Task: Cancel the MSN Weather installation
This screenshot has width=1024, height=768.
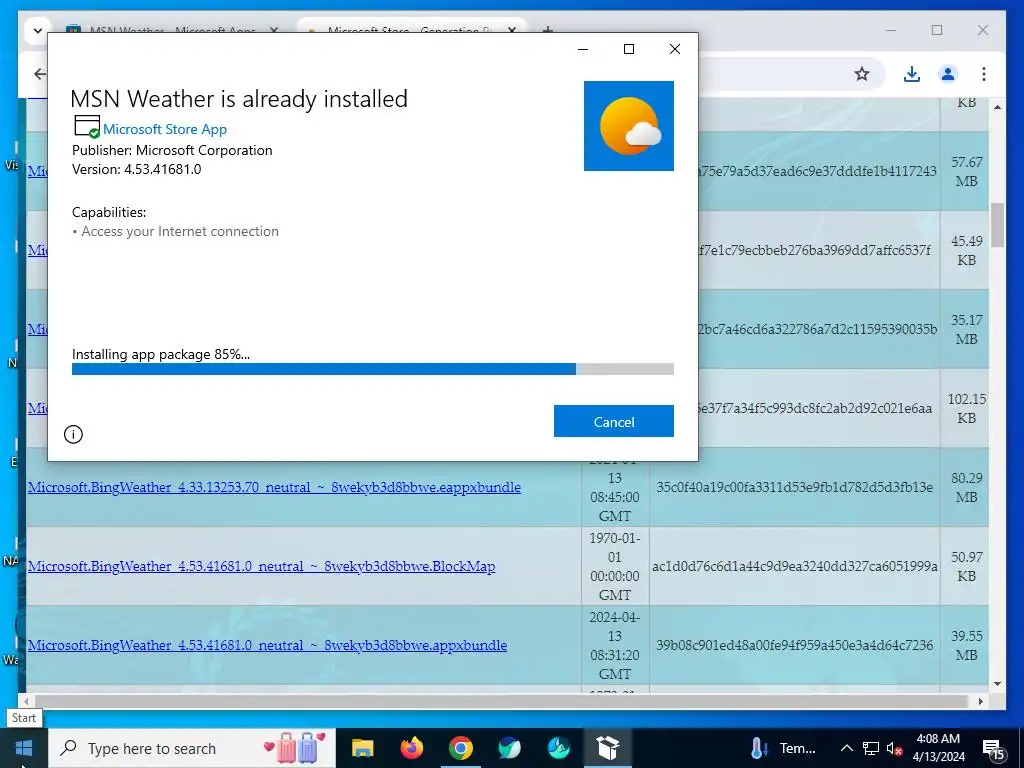Action: 613,421
